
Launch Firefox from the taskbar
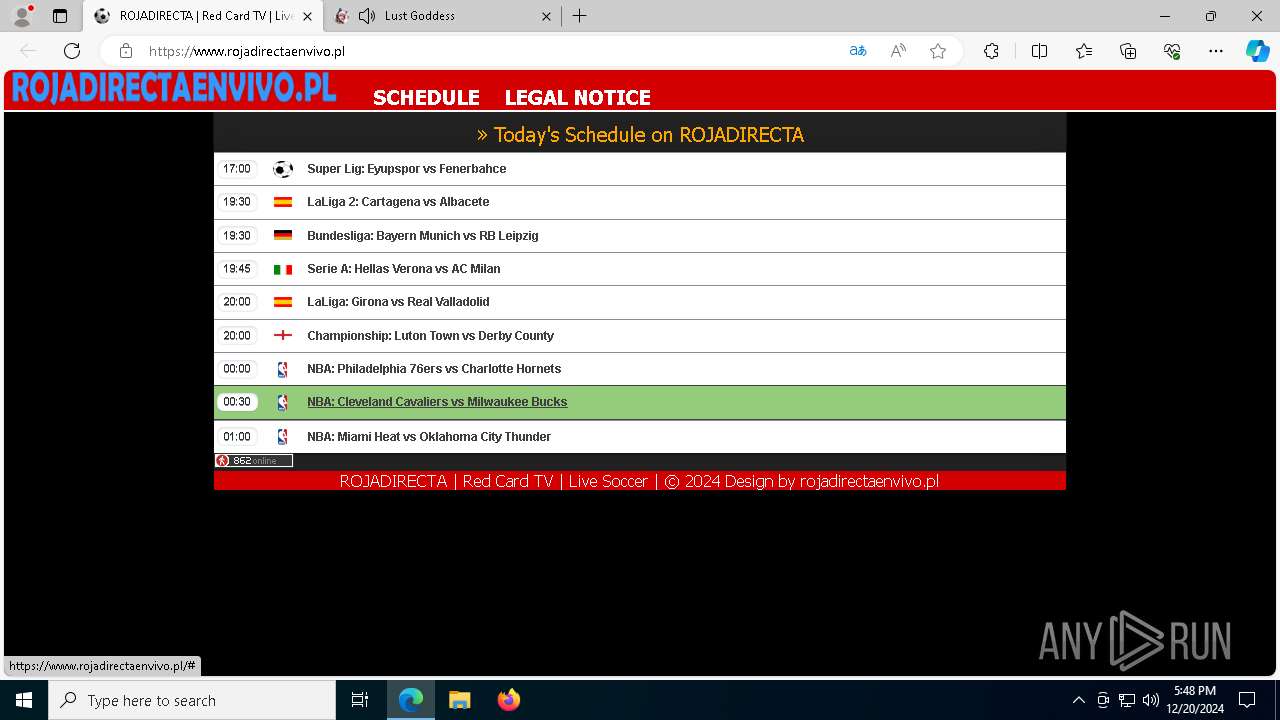(508, 700)
